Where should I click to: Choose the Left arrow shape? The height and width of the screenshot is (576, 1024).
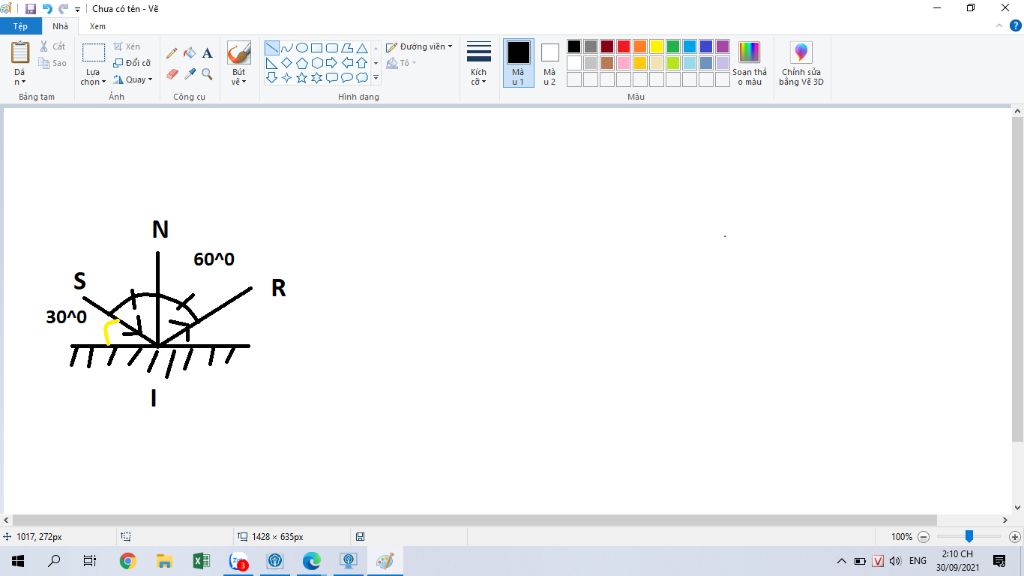pos(347,63)
